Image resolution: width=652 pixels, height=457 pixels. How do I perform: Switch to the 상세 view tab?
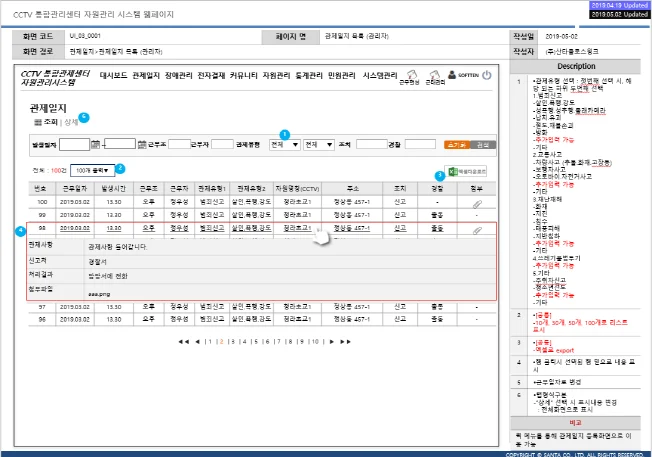70,121
